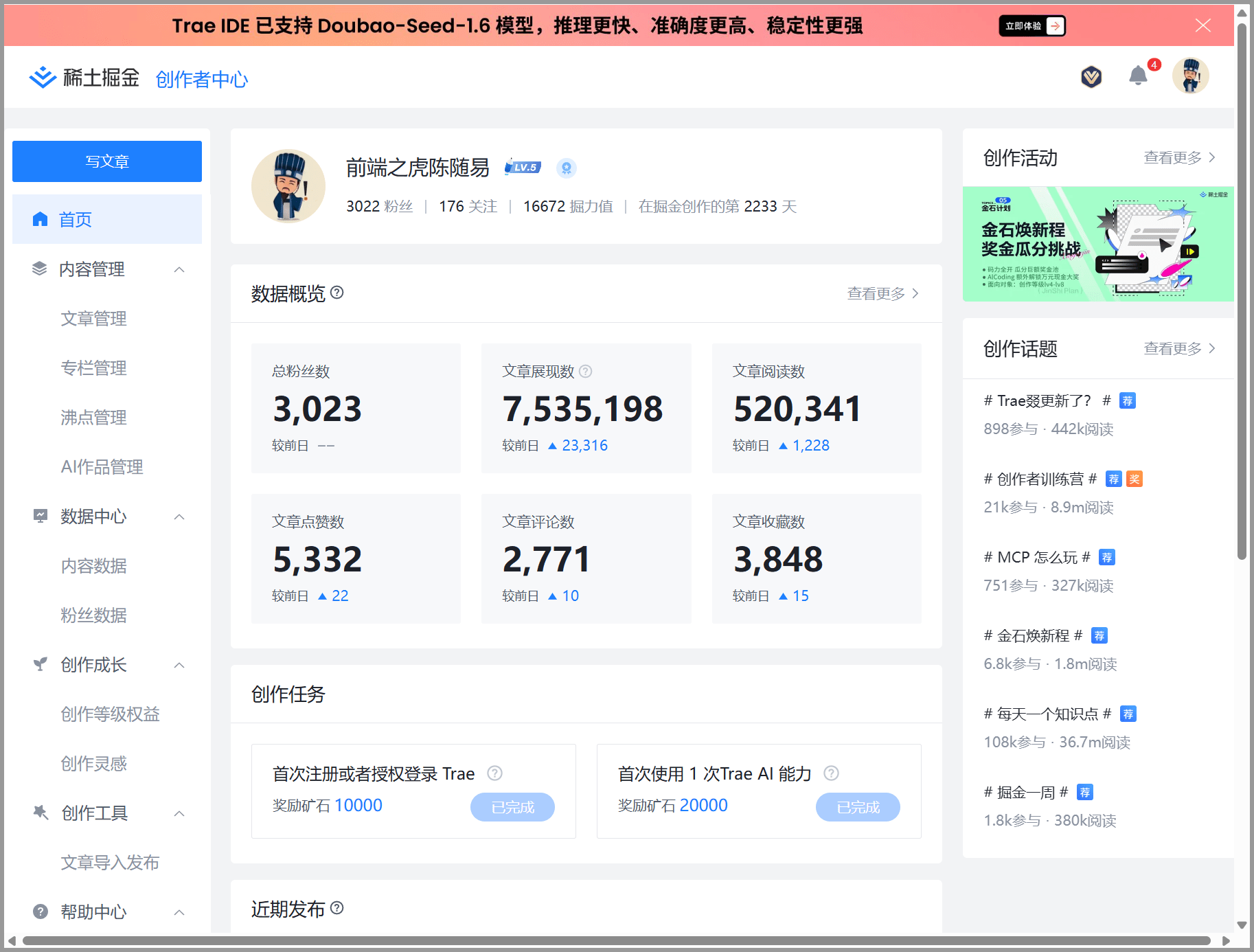Image resolution: width=1254 pixels, height=952 pixels.
Task: Click help icon beside 首次使用 1 次Trae AI 能力
Action: [832, 773]
